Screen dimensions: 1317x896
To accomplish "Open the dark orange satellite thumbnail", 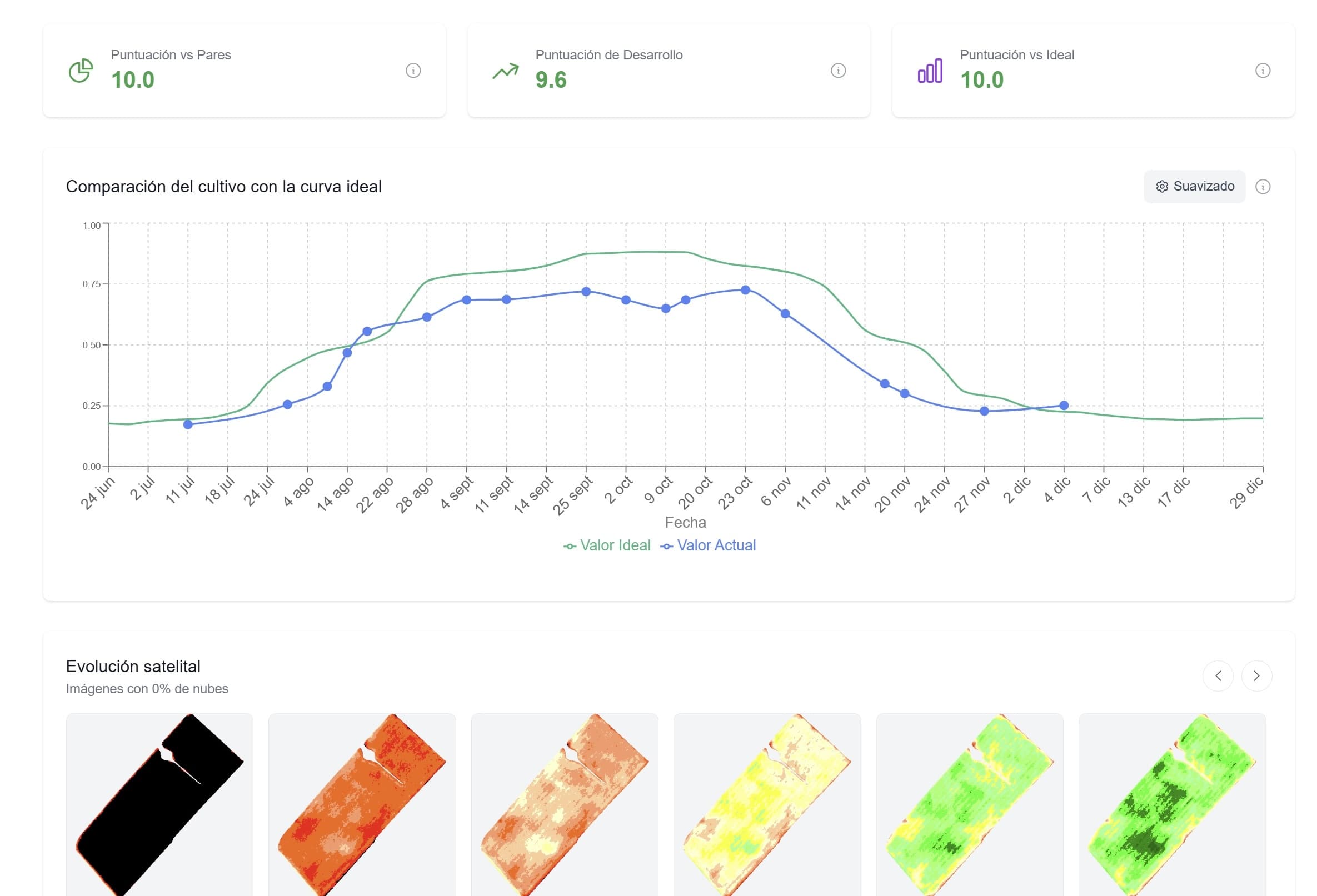I will click(x=362, y=805).
